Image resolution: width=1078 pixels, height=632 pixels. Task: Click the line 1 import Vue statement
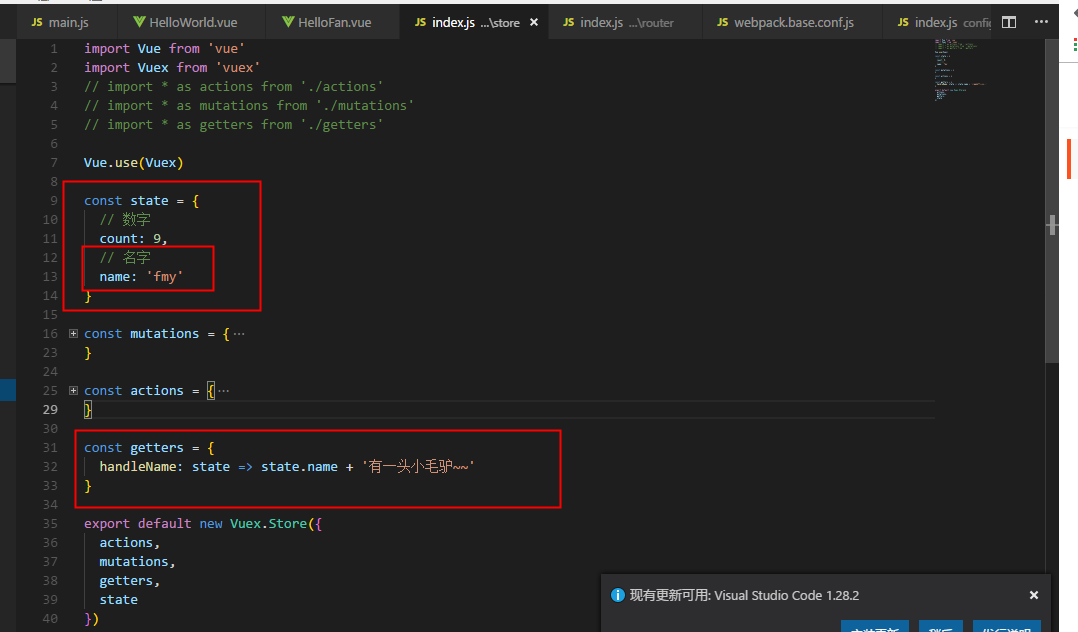point(164,49)
